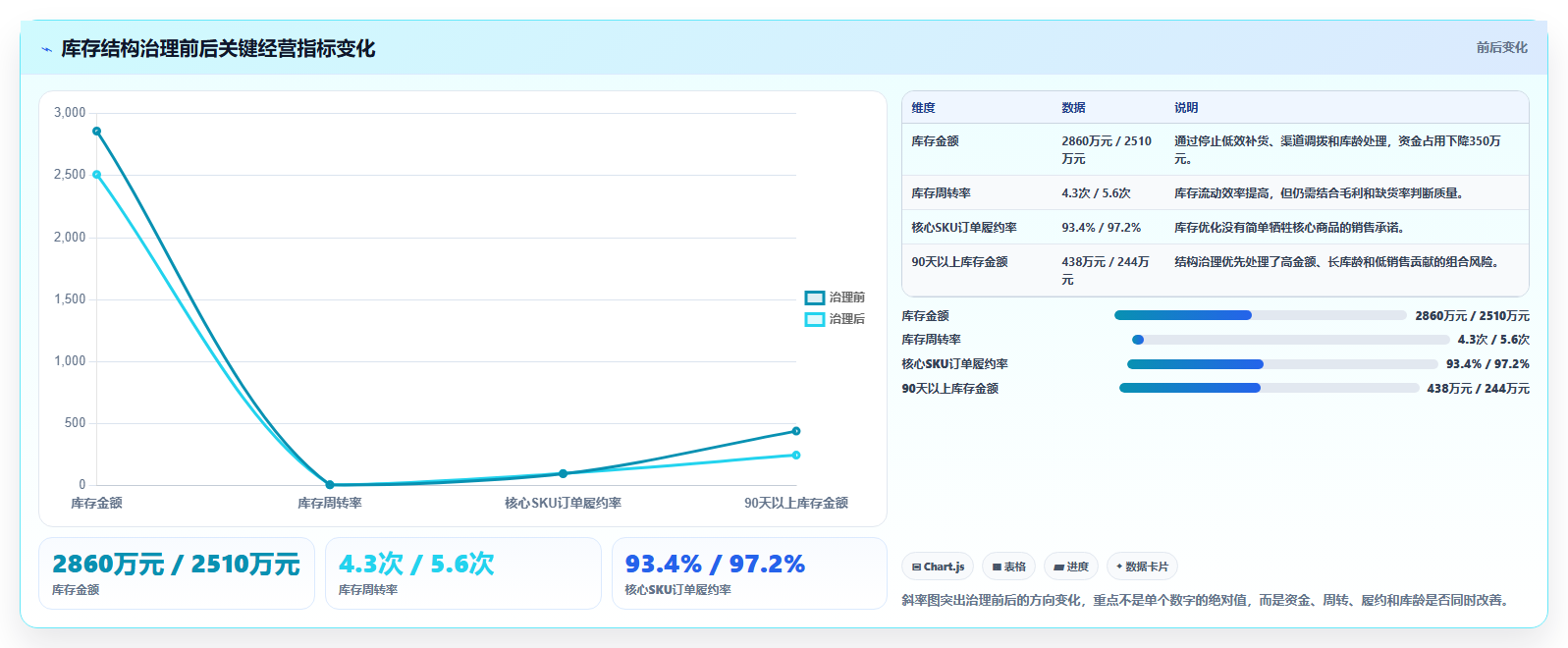Click the x-axis label 核心SKU订单履约率

tap(563, 503)
